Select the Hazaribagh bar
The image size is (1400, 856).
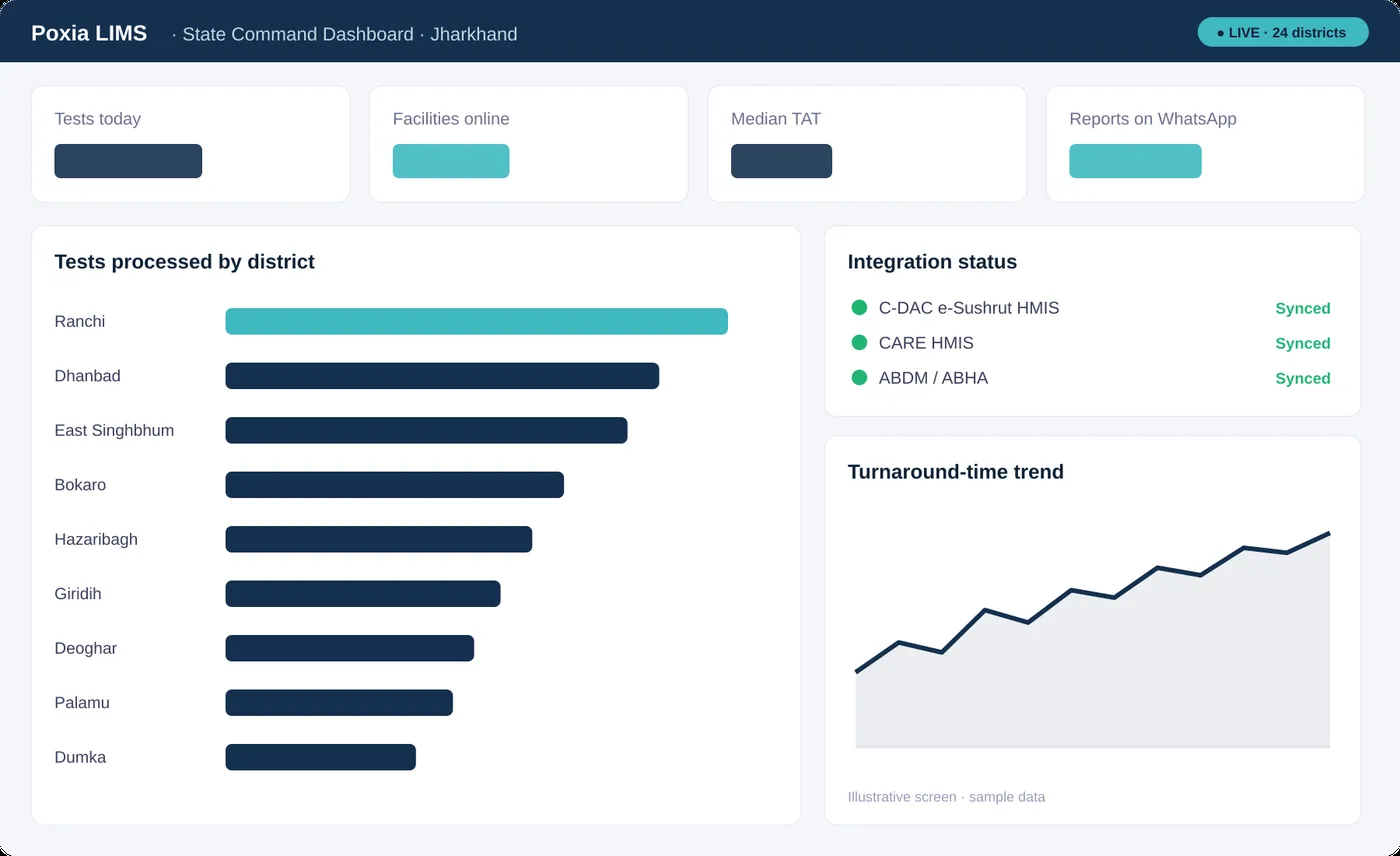(x=378, y=539)
